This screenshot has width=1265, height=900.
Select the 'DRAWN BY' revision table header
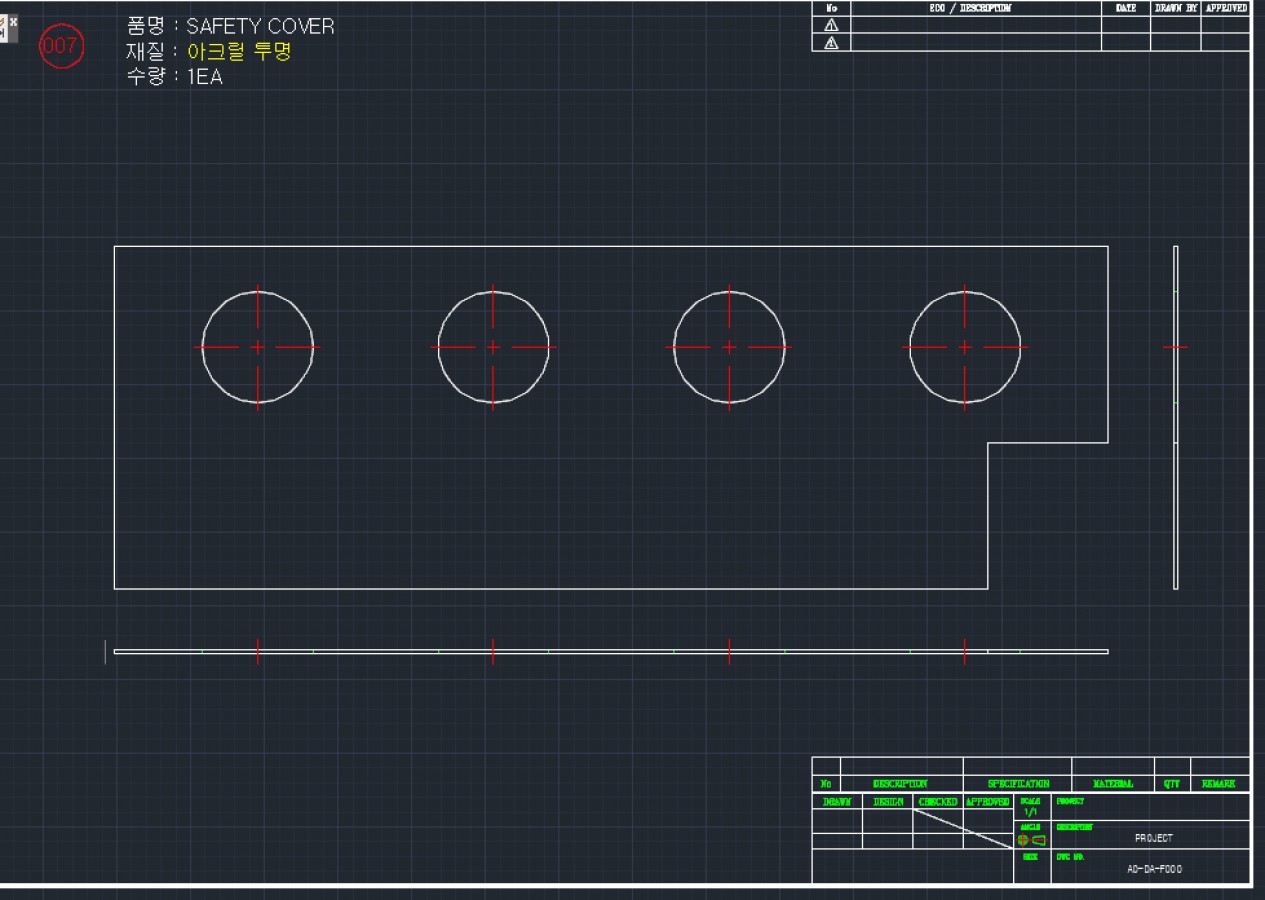click(x=1175, y=8)
